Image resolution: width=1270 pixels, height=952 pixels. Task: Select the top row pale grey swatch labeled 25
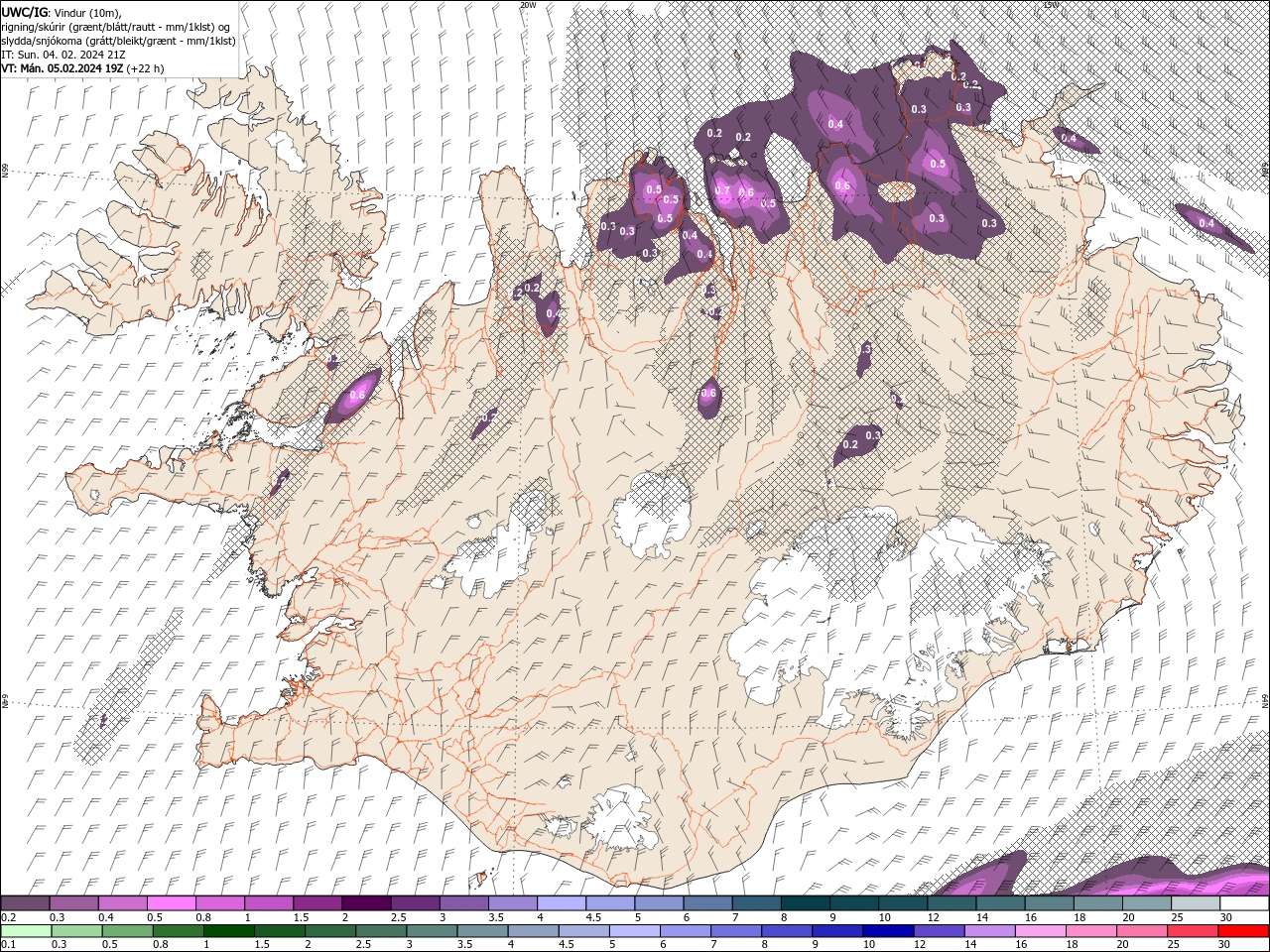pyautogui.click(x=1196, y=903)
